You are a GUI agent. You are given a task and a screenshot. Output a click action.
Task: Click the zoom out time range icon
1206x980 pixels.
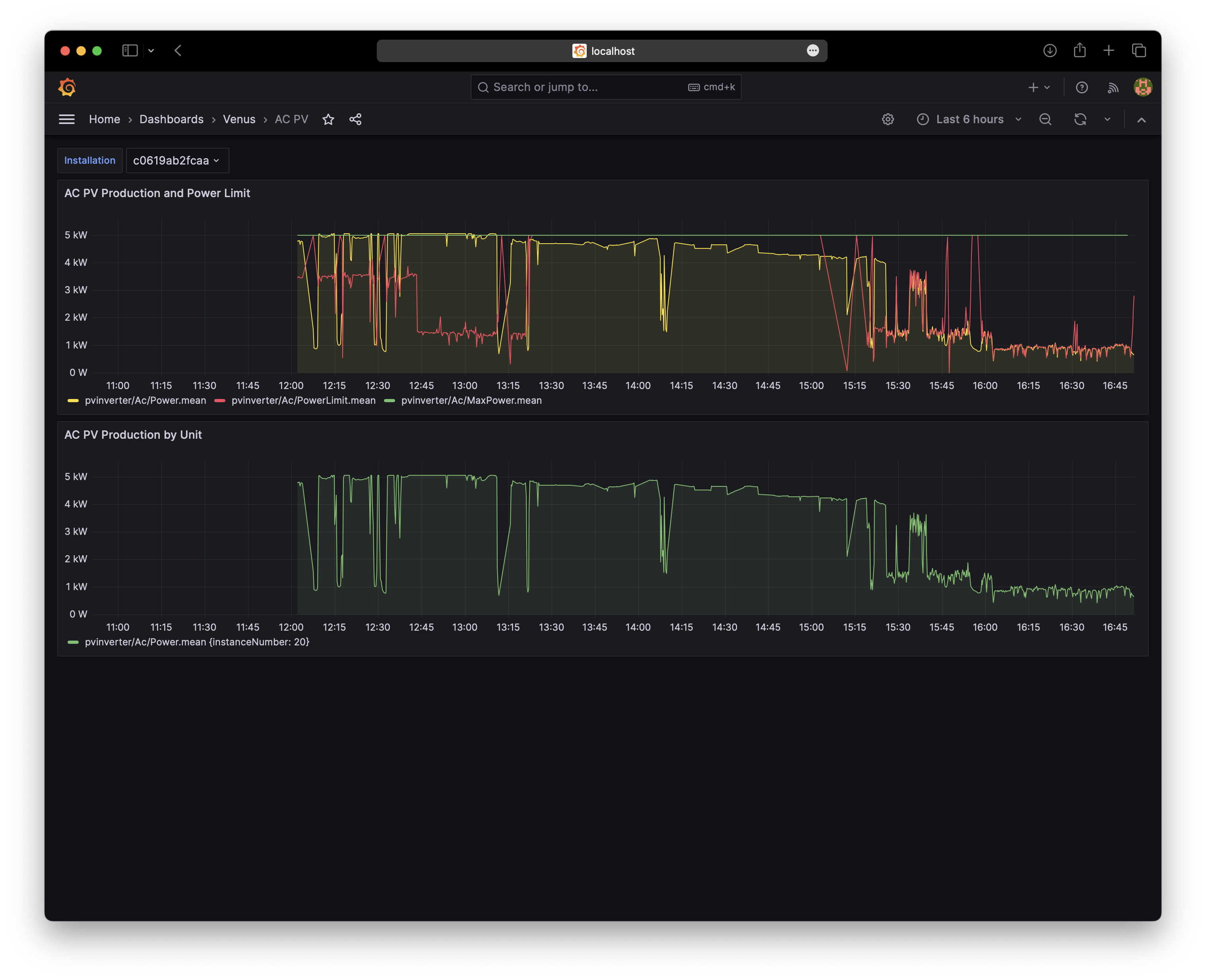click(x=1045, y=119)
